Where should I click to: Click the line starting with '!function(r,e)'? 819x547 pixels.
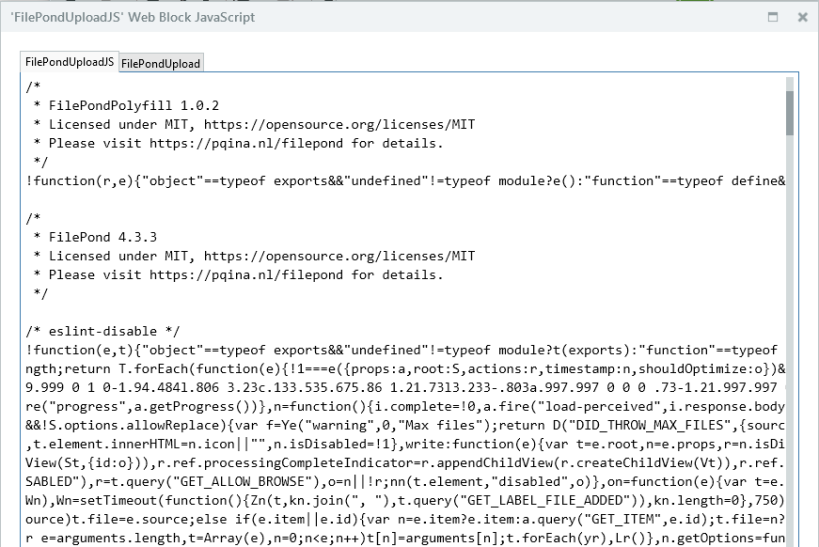[405, 181]
